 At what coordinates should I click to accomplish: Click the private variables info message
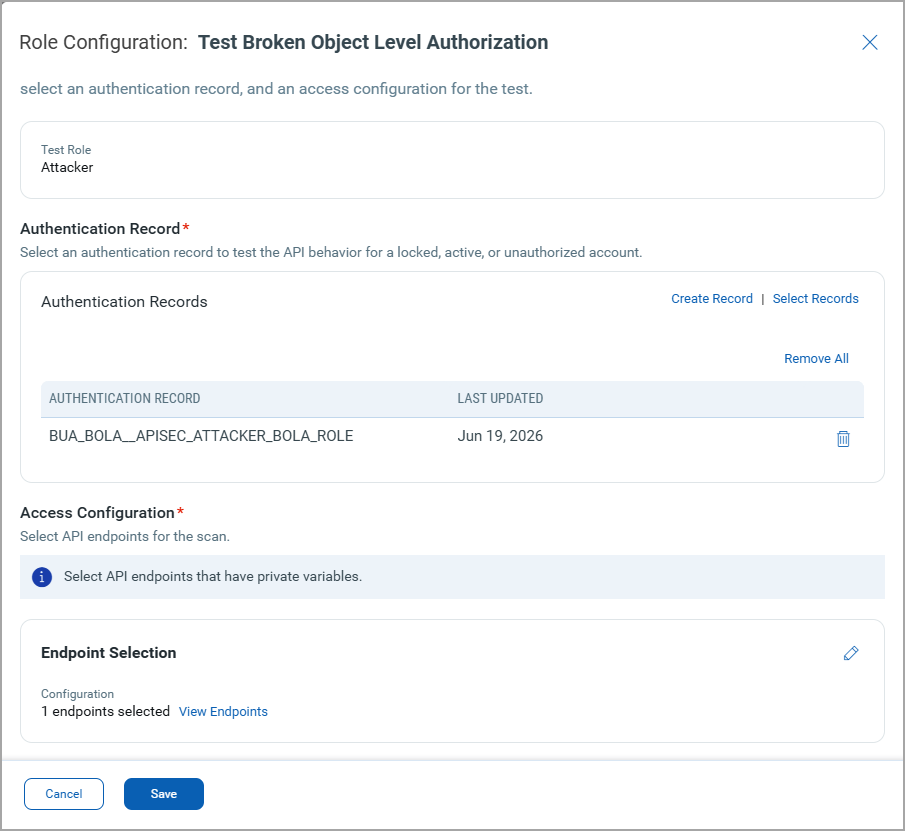(x=213, y=577)
